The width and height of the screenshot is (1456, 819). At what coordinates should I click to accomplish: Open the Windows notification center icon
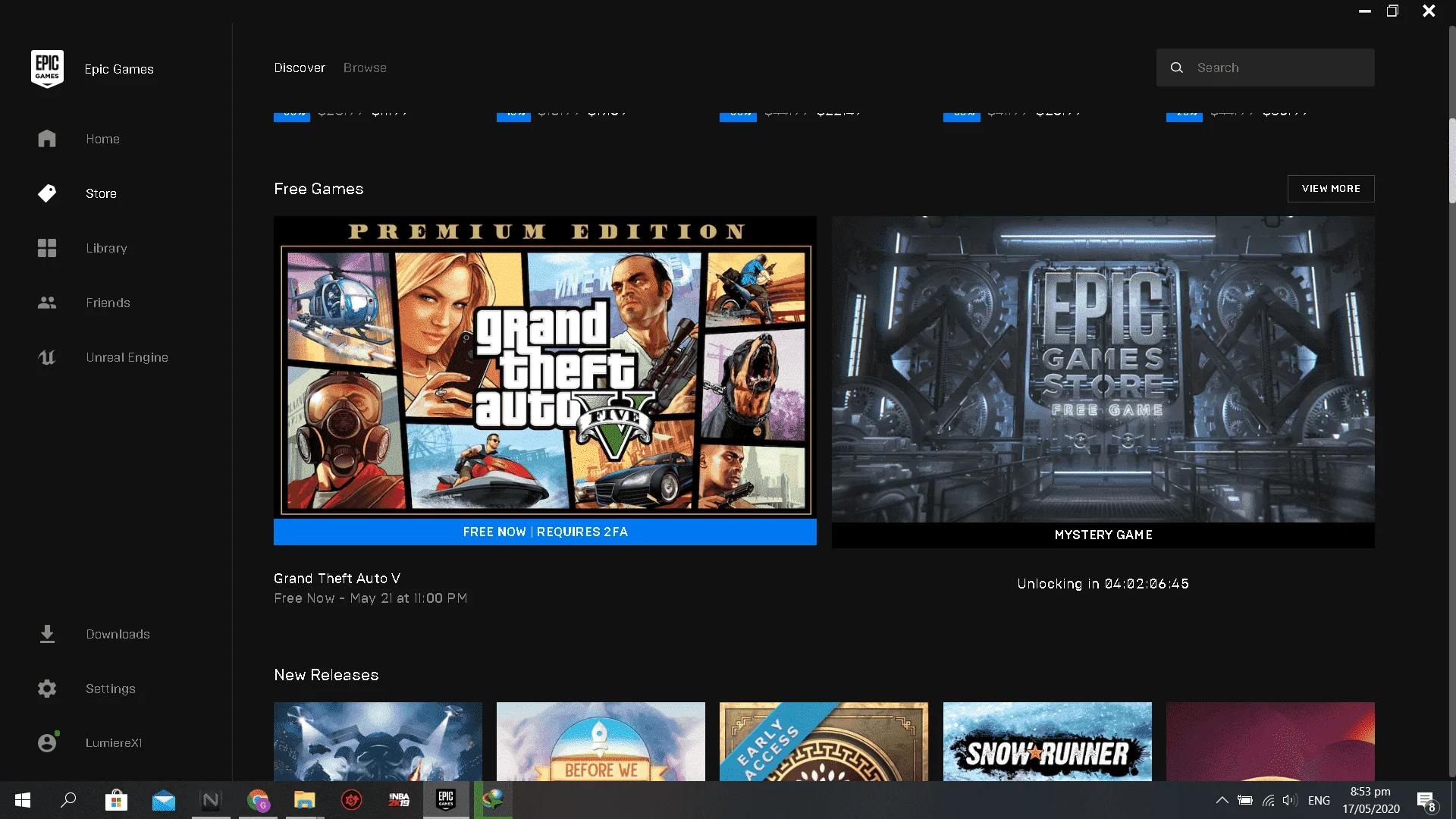click(1426, 801)
